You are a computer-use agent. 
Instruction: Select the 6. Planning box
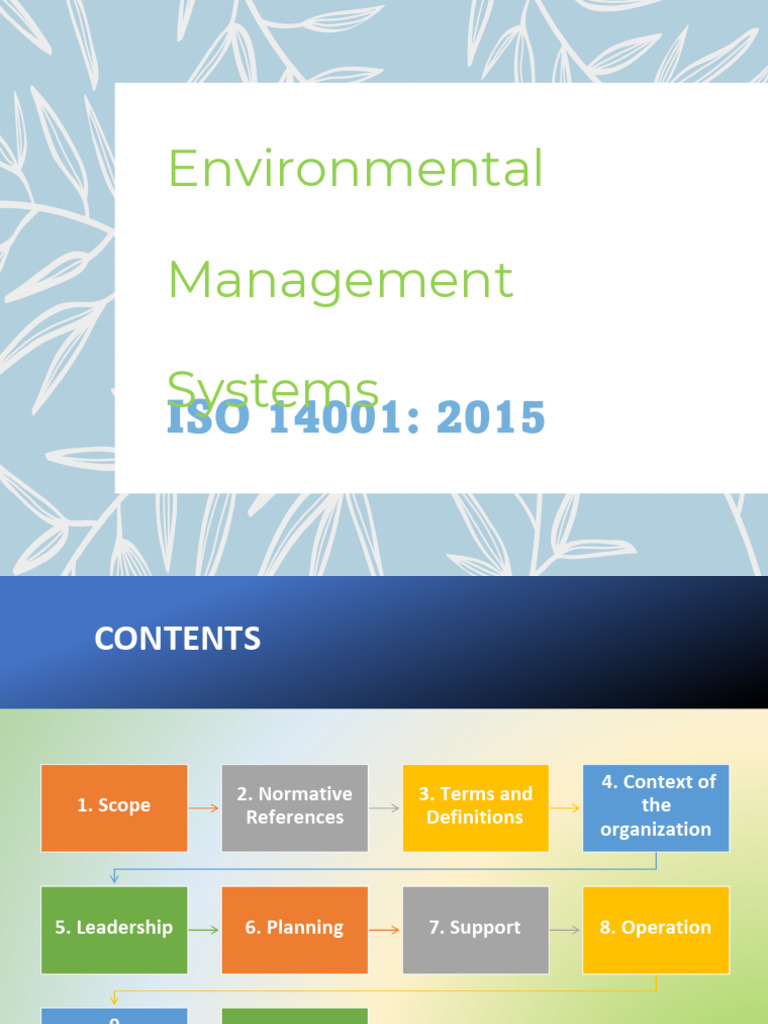(295, 930)
